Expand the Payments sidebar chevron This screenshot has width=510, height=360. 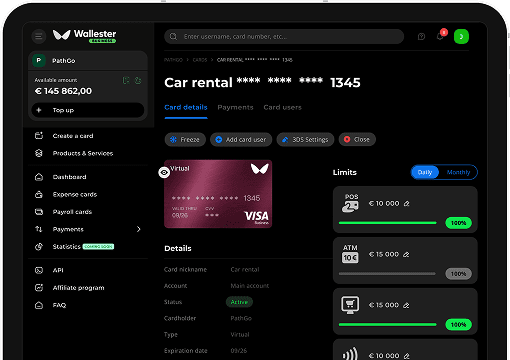[x=139, y=229]
